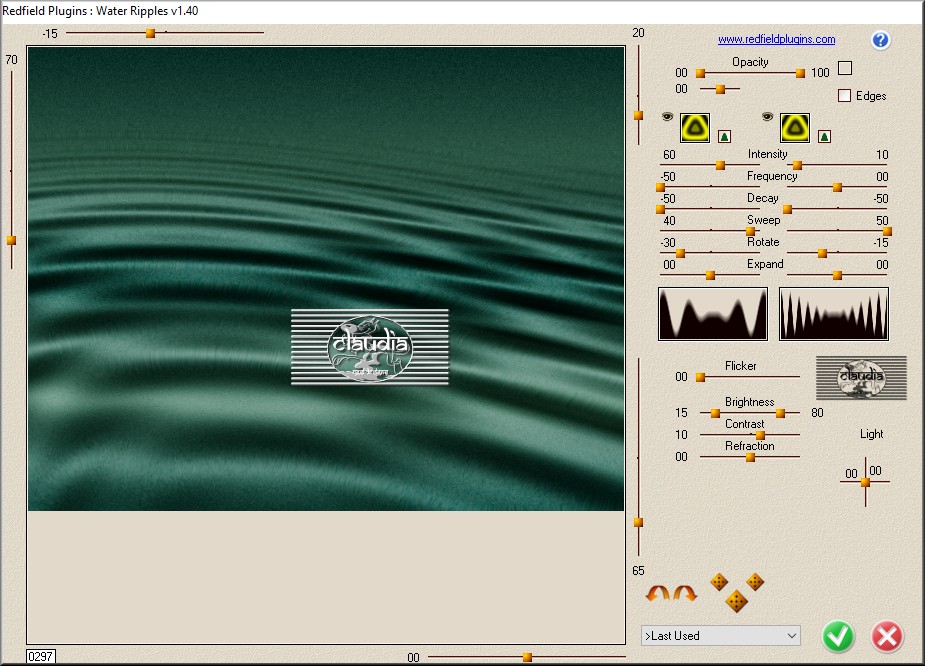Visit www.redfieldplugins.com link
The width and height of the screenshot is (925, 666).
pos(776,40)
